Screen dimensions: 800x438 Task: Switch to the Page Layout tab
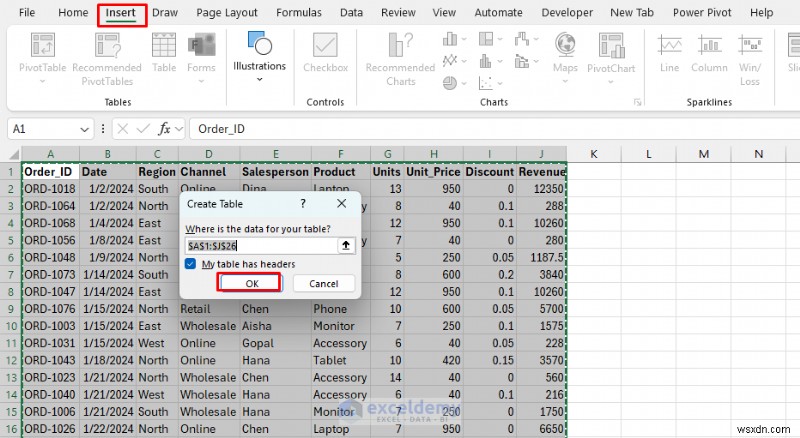point(227,13)
